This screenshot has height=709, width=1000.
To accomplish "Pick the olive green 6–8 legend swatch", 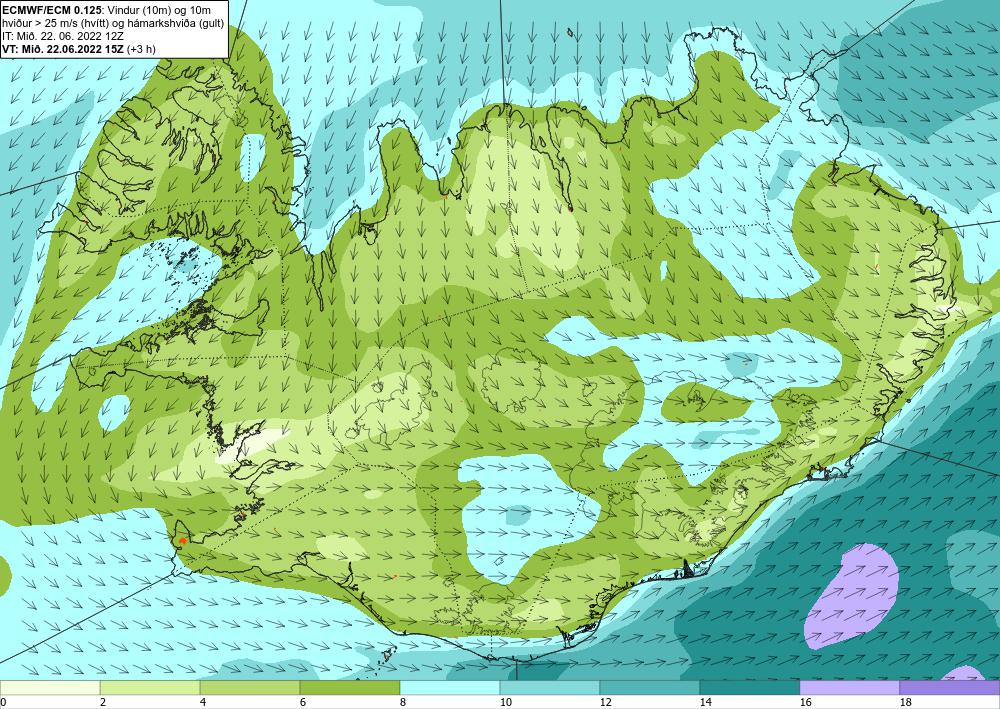I will [350, 688].
